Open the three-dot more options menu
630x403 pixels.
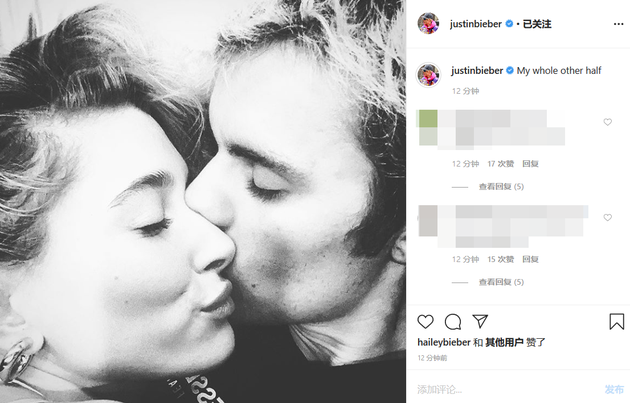[619, 24]
